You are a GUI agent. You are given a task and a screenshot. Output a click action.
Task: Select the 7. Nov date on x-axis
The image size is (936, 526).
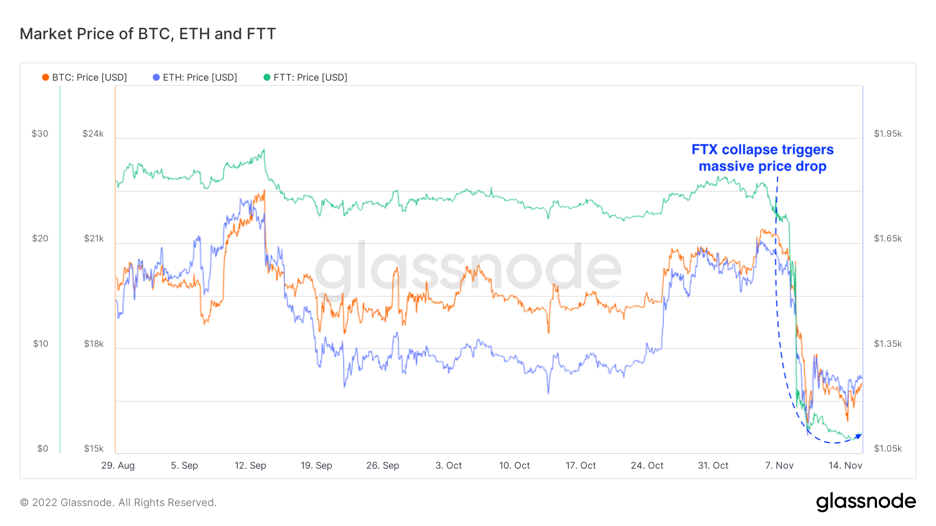778,465
